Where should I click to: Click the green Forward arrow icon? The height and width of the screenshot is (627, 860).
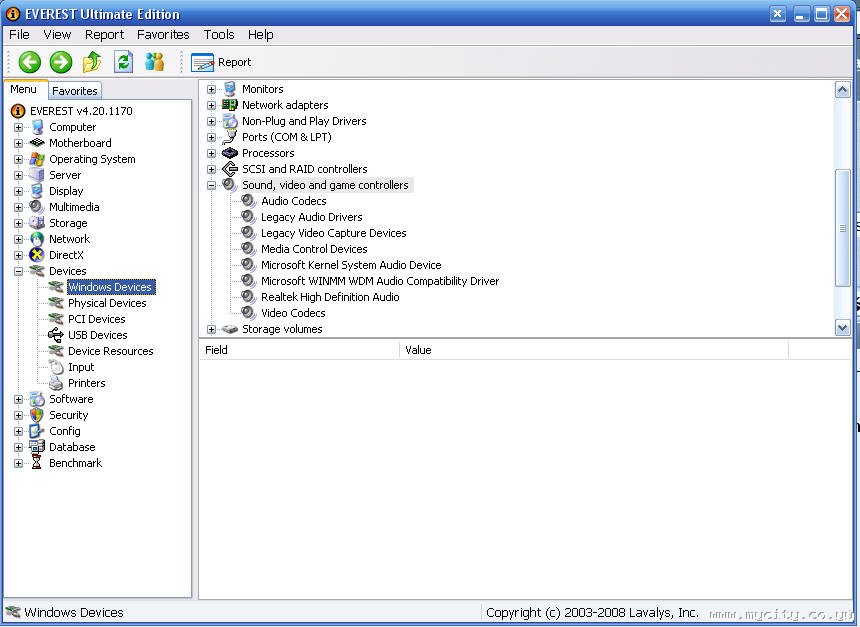(61, 62)
